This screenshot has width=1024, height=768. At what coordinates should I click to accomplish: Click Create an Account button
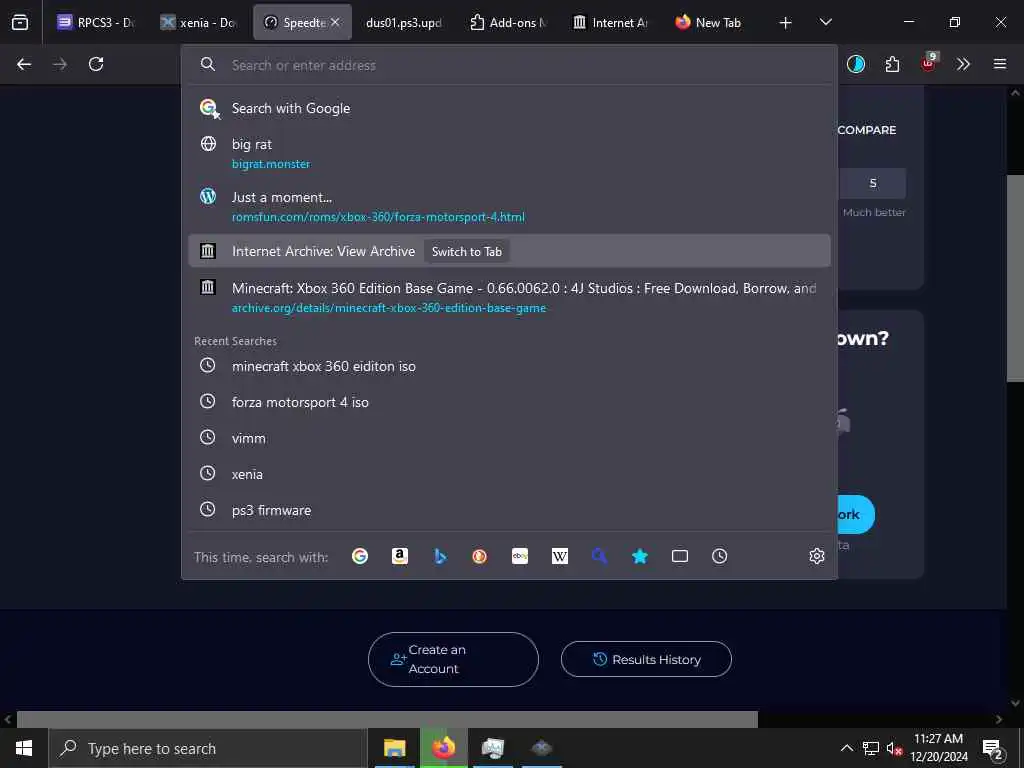[x=453, y=659]
